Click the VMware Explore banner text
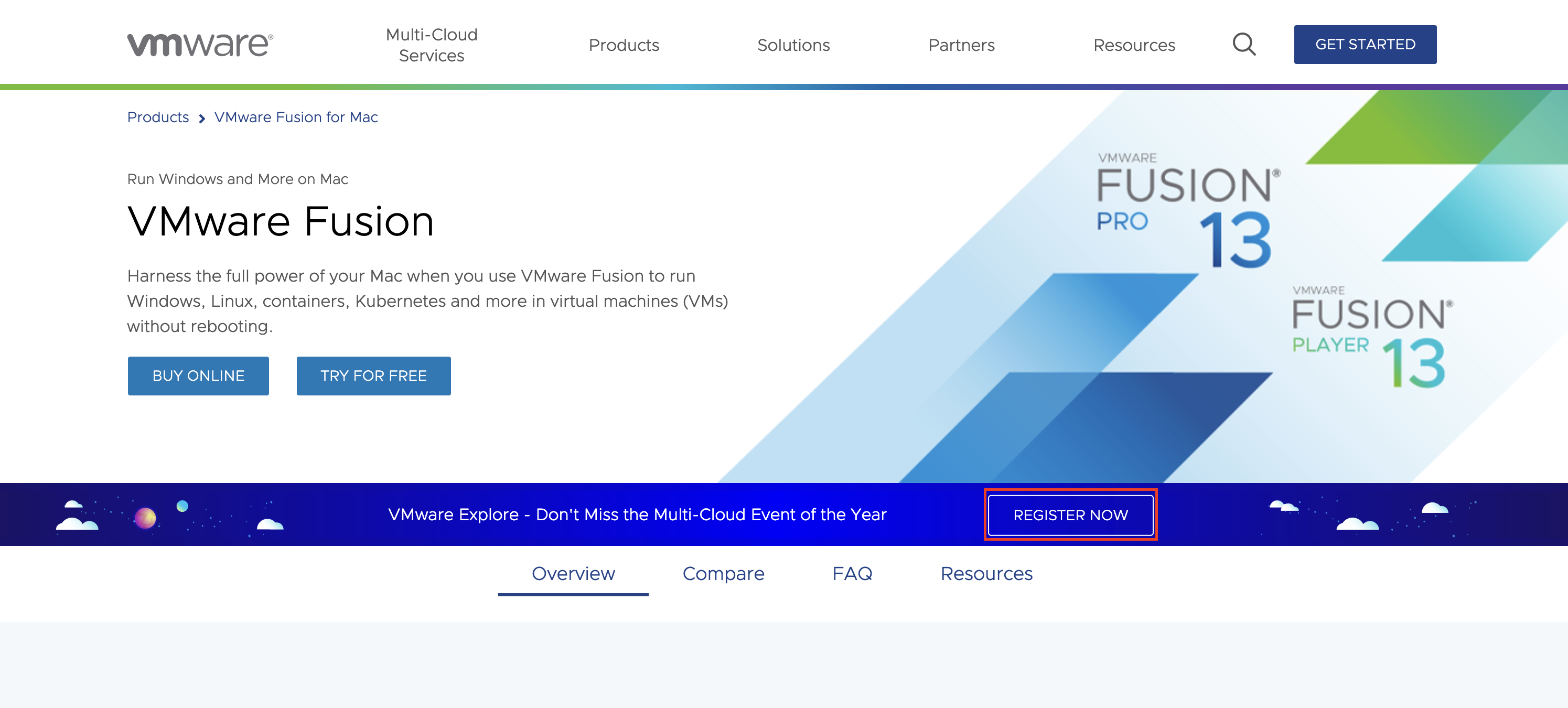This screenshot has width=1568, height=708. coord(637,514)
